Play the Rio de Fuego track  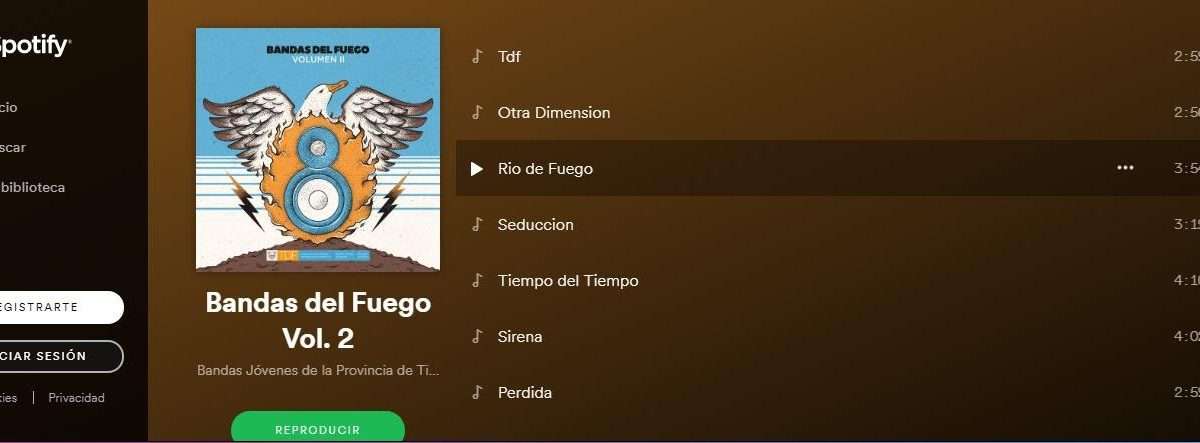click(477, 168)
